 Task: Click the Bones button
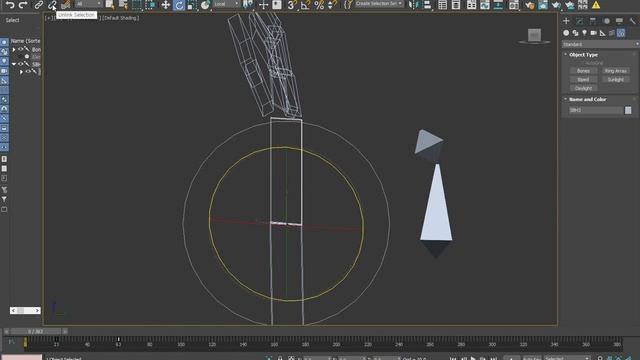tap(583, 71)
